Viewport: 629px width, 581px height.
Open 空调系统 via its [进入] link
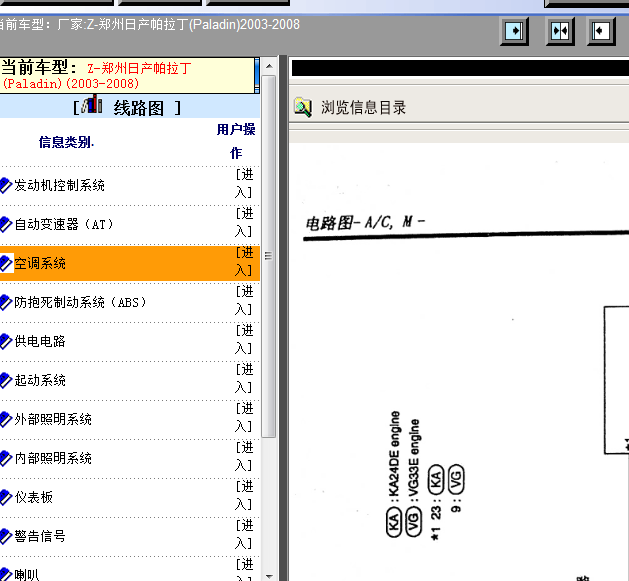244,261
